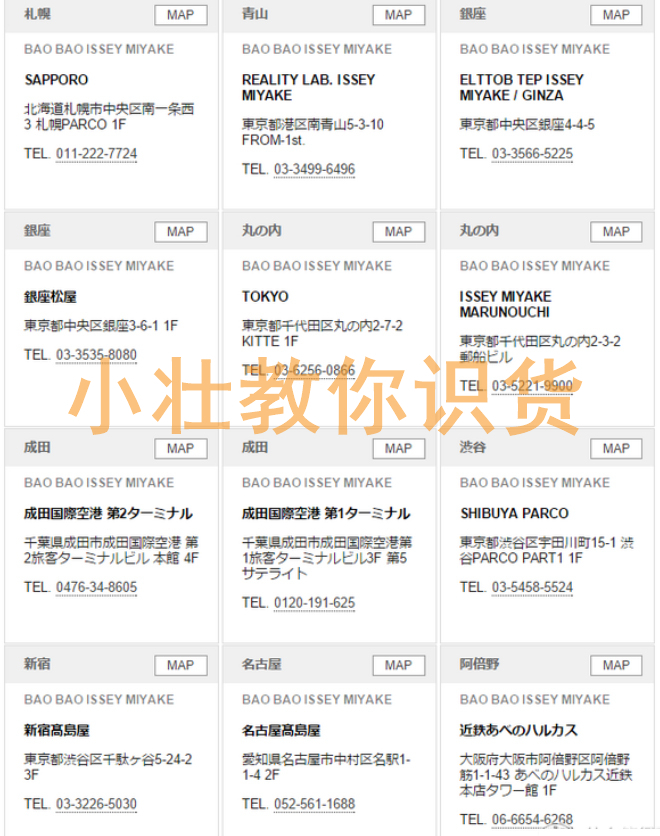Click MAP on ELTTOB TEP GINZA card
The width and height of the screenshot is (660, 836).
click(x=616, y=15)
